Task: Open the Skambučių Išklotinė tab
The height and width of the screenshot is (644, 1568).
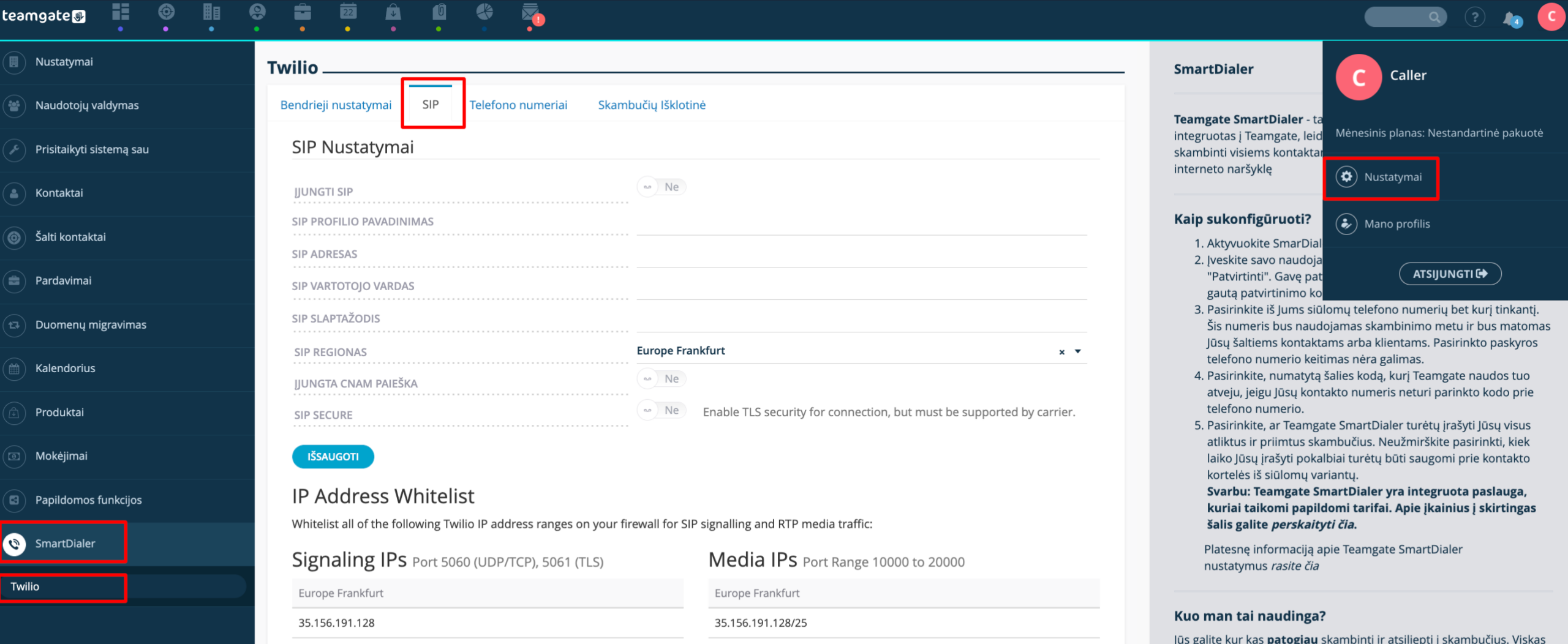Action: coord(652,105)
